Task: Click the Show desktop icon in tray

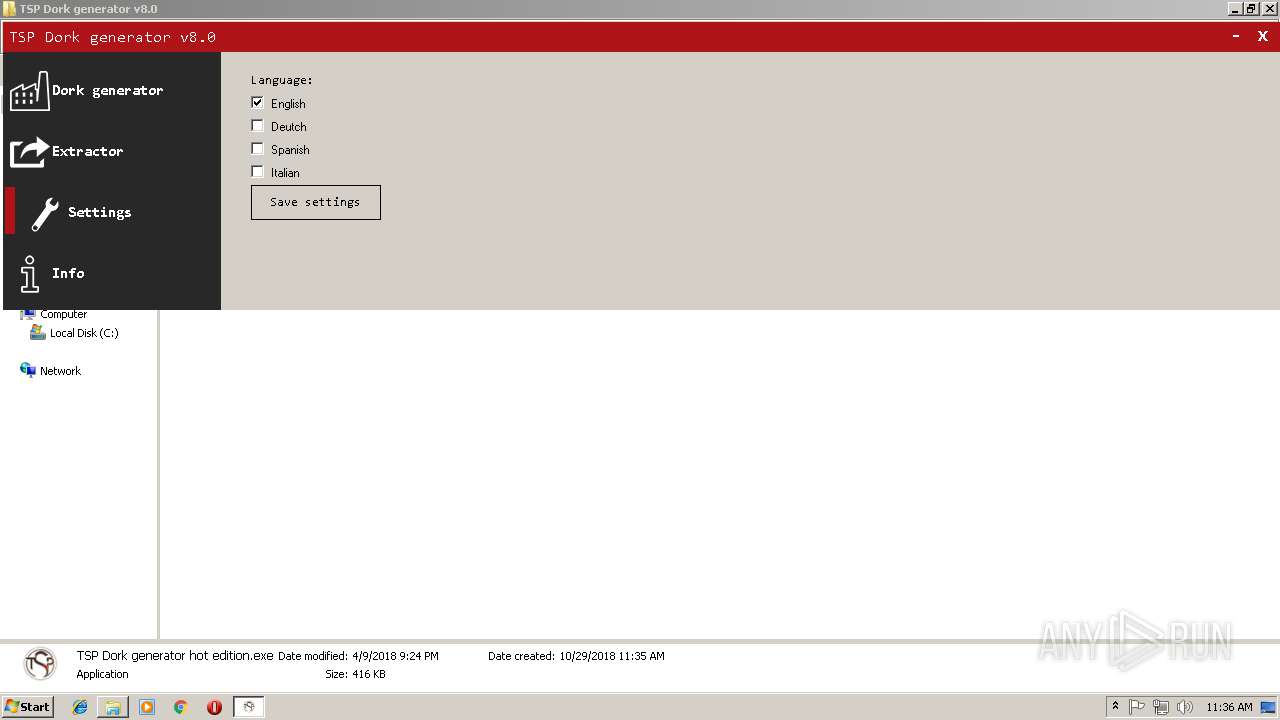Action: tap(1268, 707)
